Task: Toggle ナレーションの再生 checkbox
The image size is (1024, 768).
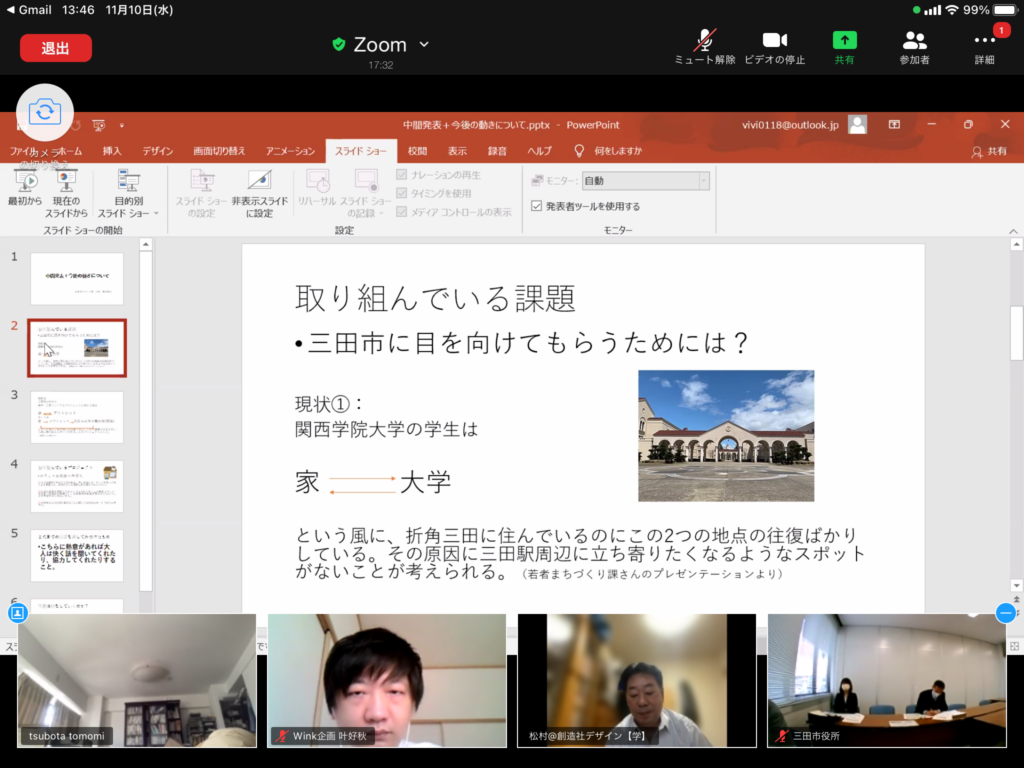Action: click(402, 175)
